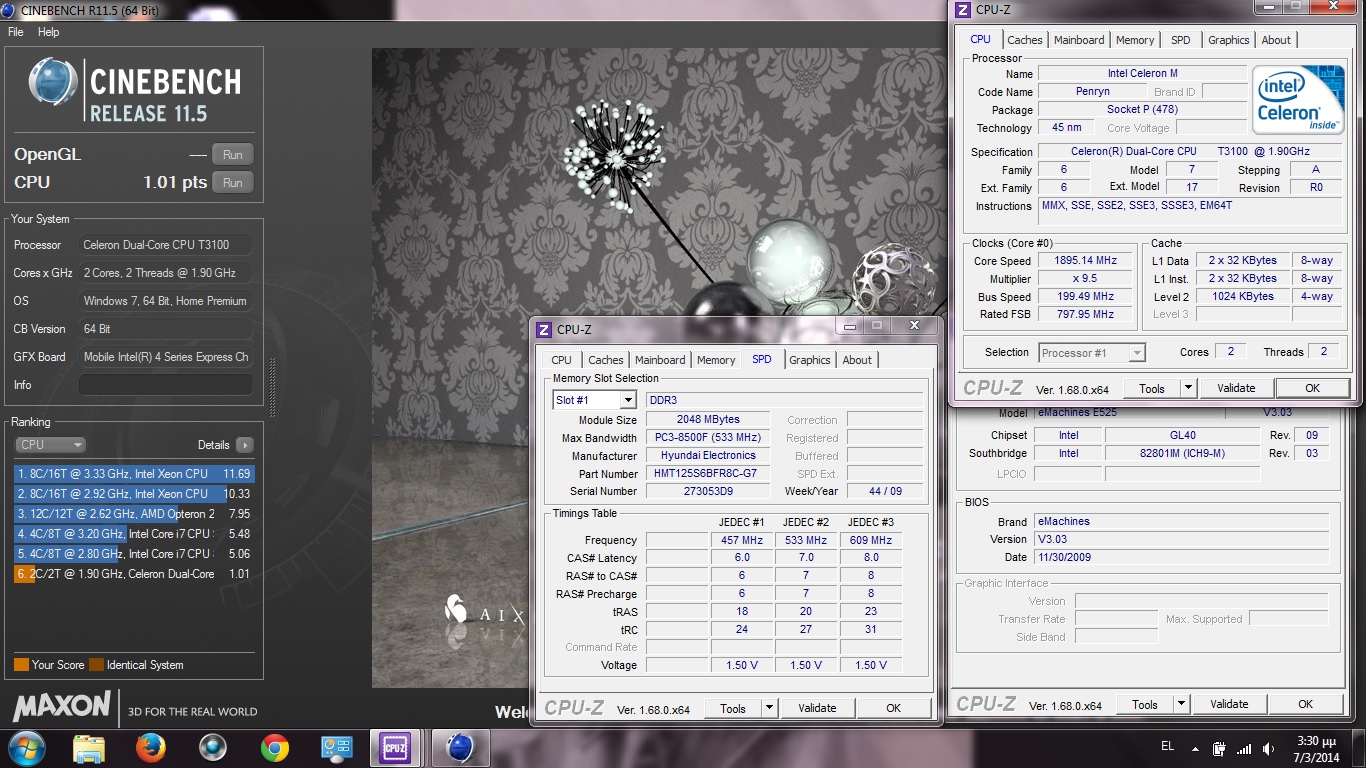Image resolution: width=1366 pixels, height=768 pixels.
Task: Select the 4C/8T @ 3.20 GHz ranking row
Action: (134, 534)
